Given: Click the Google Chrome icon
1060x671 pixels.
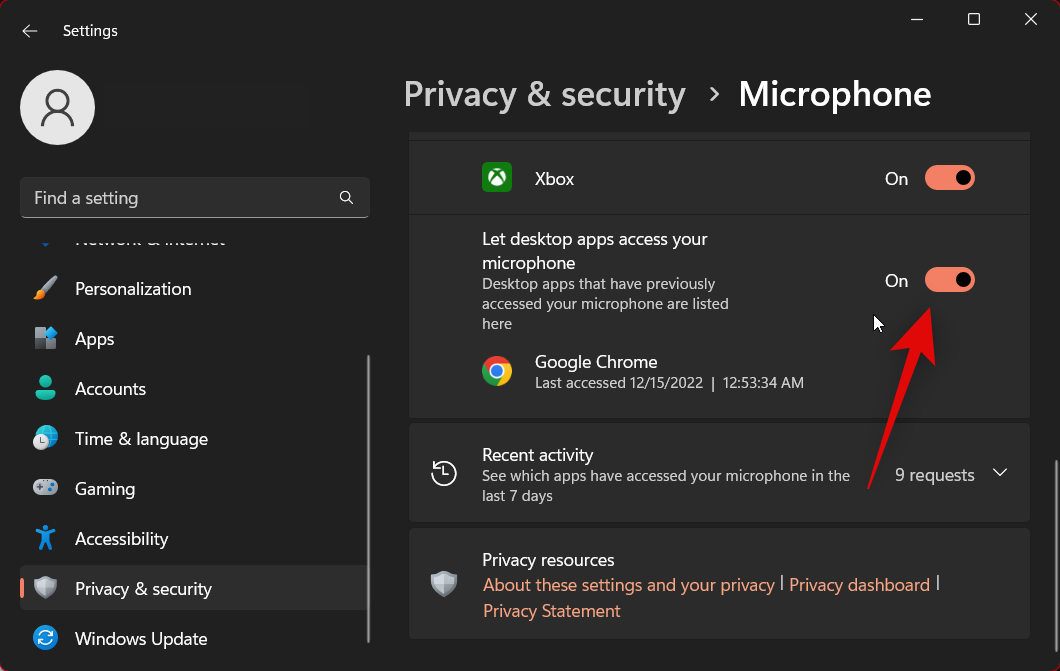Looking at the screenshot, I should point(497,372).
